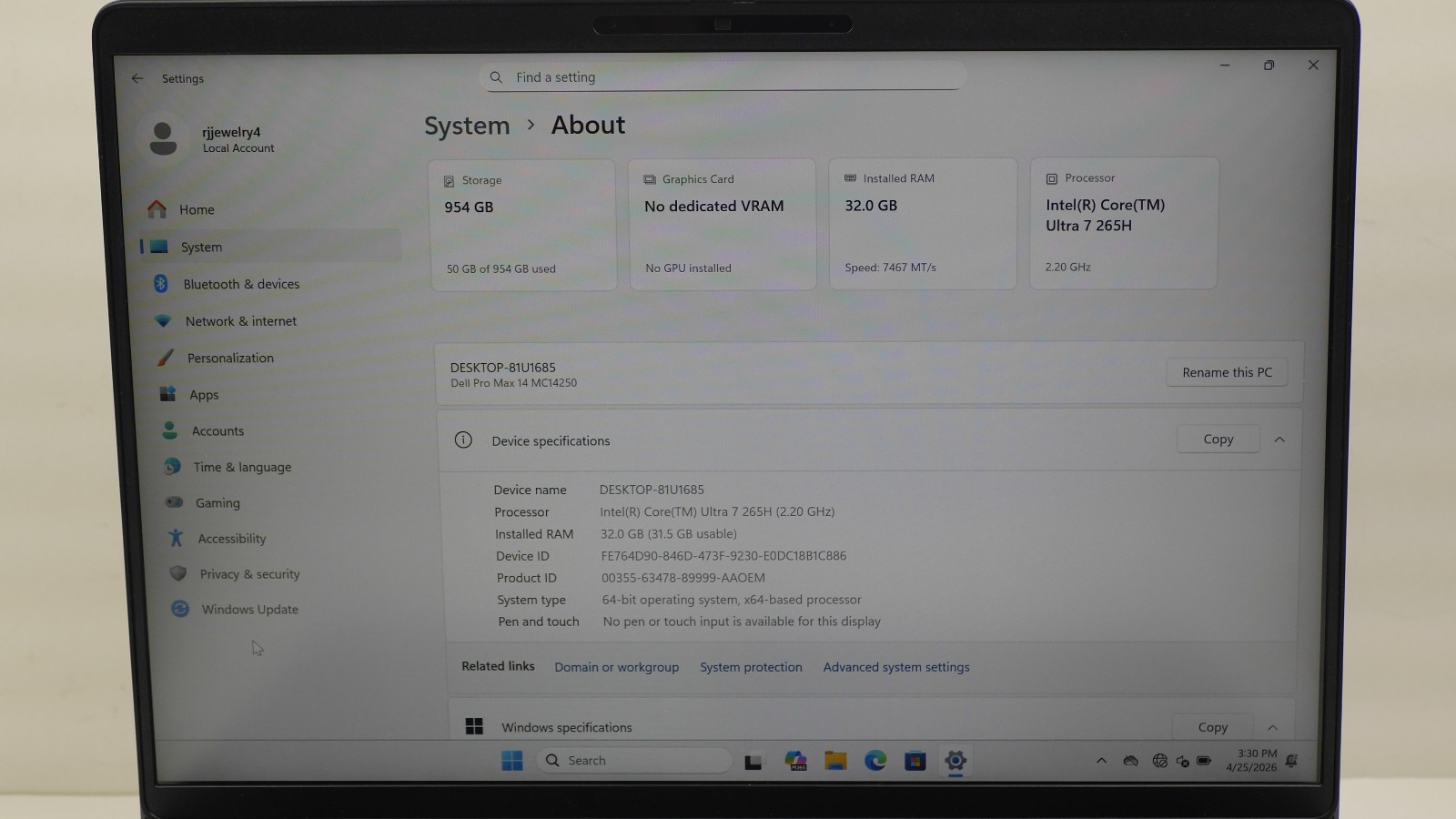Select System in the sidebar
Image resolution: width=1456 pixels, height=819 pixels.
click(x=271, y=247)
